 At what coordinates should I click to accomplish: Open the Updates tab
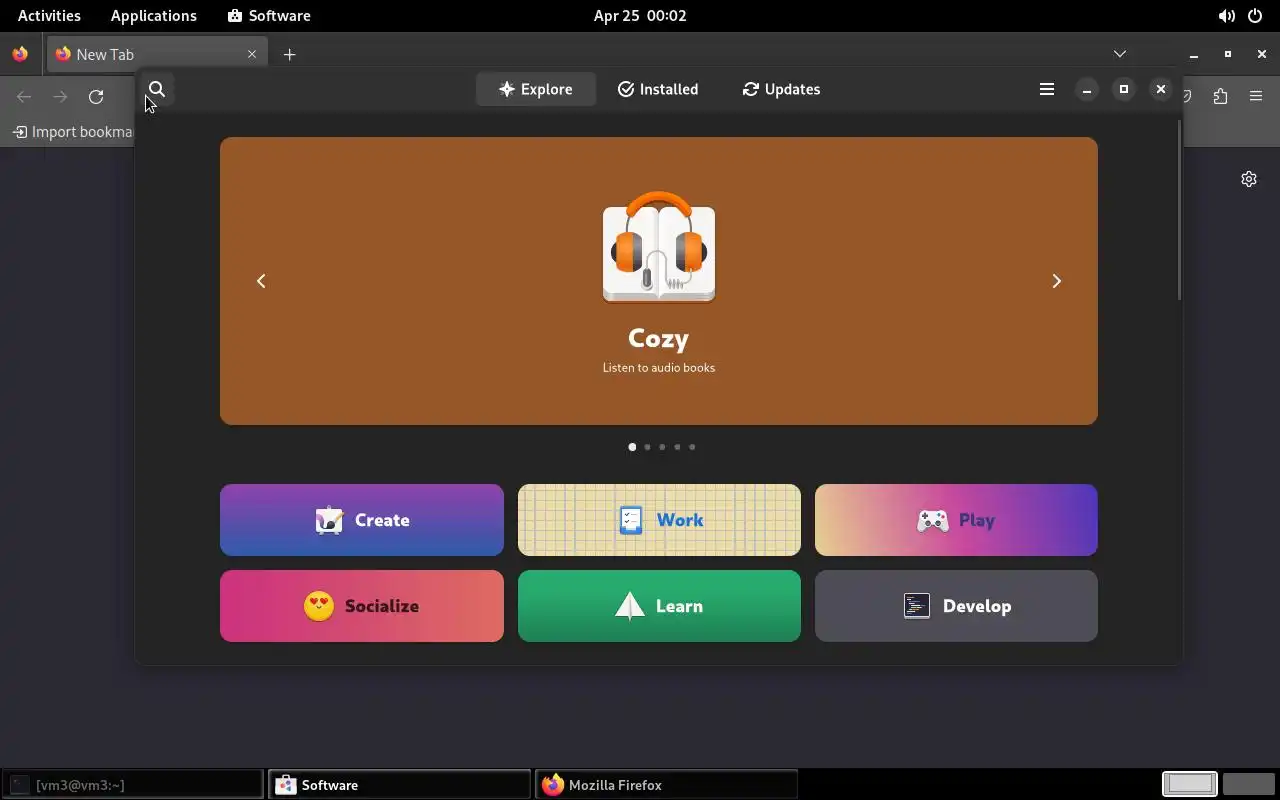(x=781, y=89)
